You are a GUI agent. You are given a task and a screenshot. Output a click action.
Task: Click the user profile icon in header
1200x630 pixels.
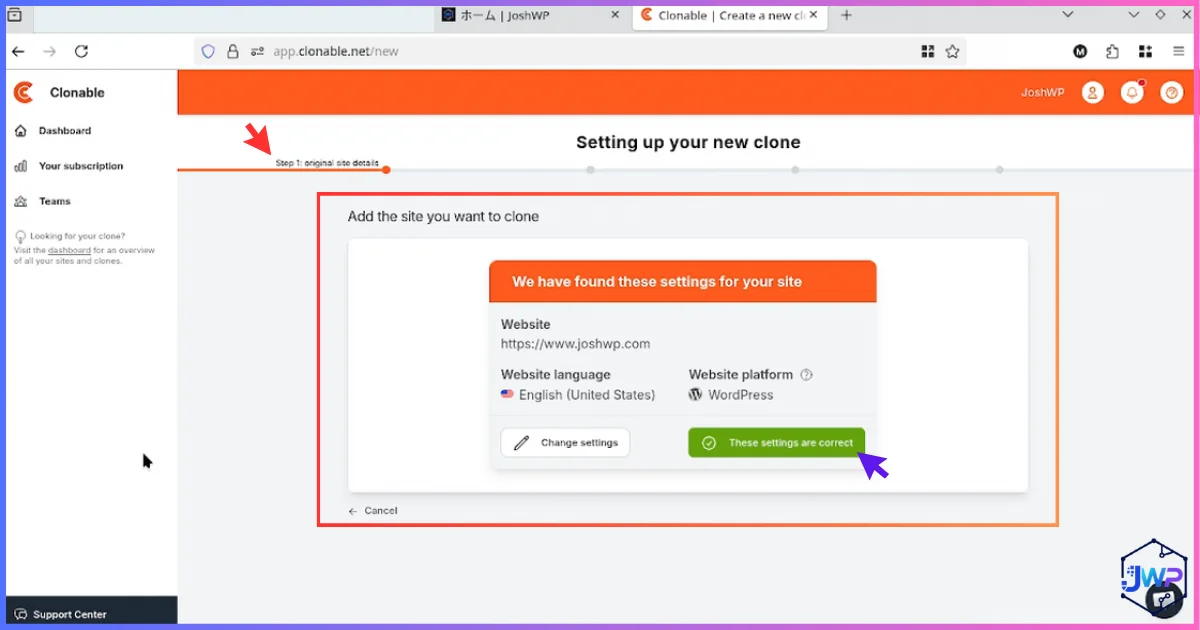[1093, 92]
